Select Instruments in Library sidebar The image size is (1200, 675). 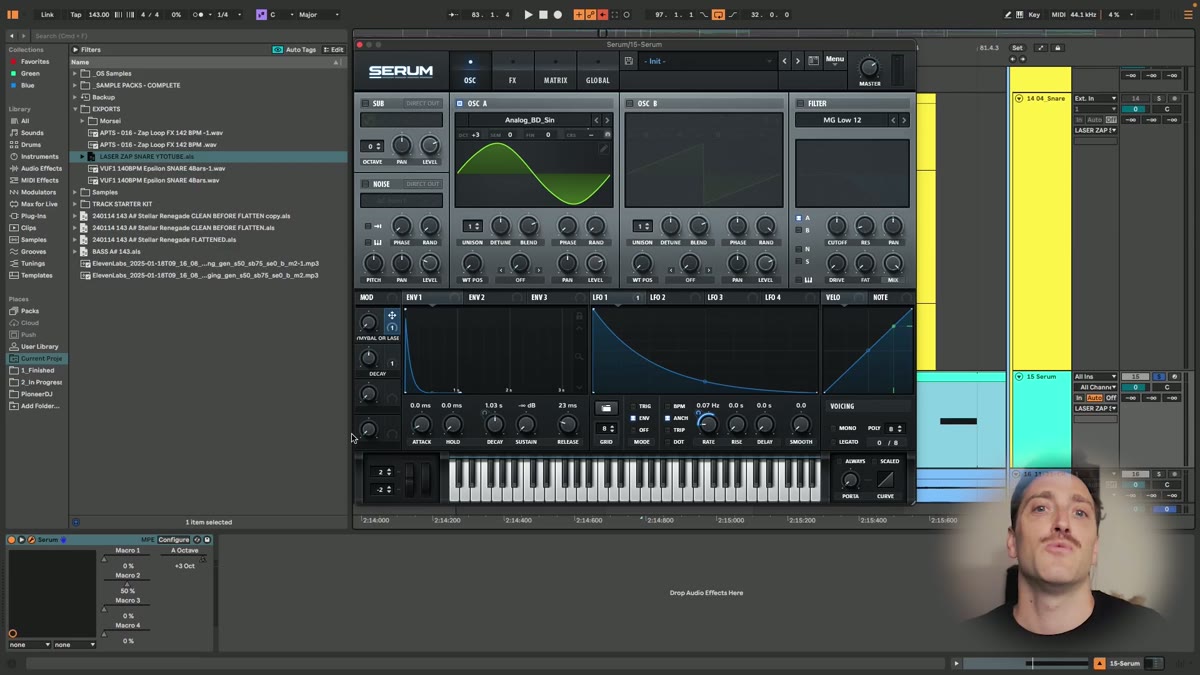tap(40, 156)
